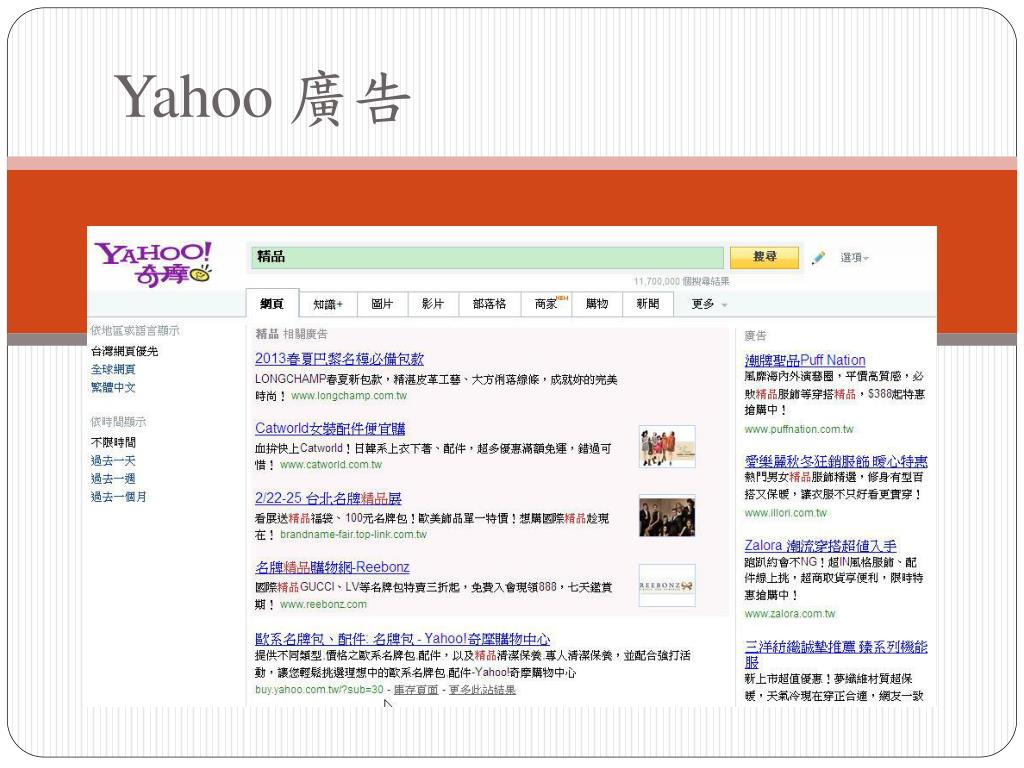Filter results by 過去一個月
Screen dimensions: 1024x768
coord(118,497)
